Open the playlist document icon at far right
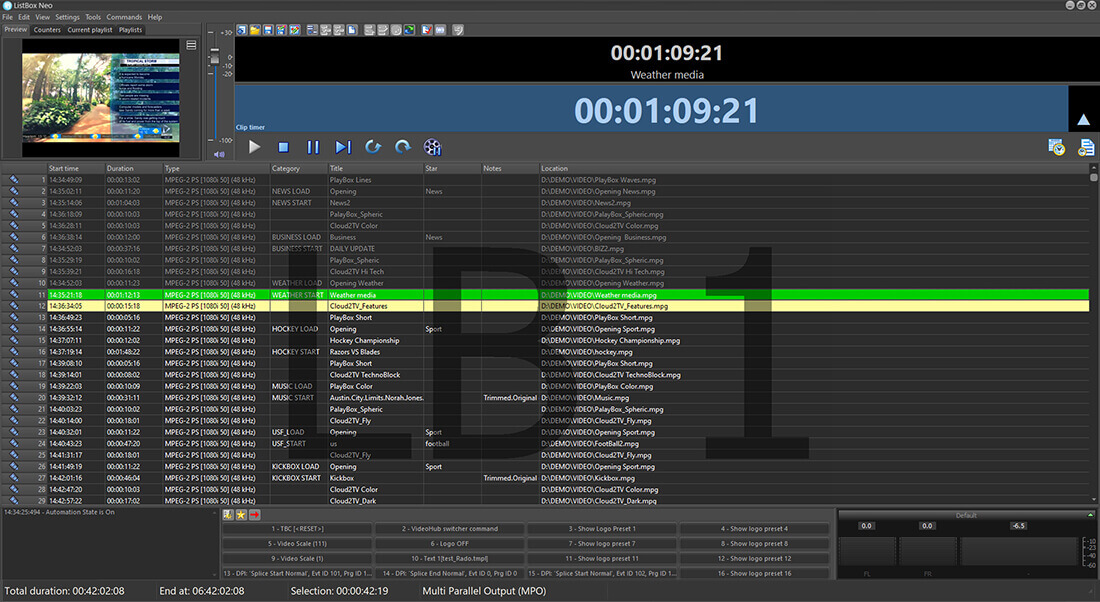The height and width of the screenshot is (602, 1100). [1086, 147]
